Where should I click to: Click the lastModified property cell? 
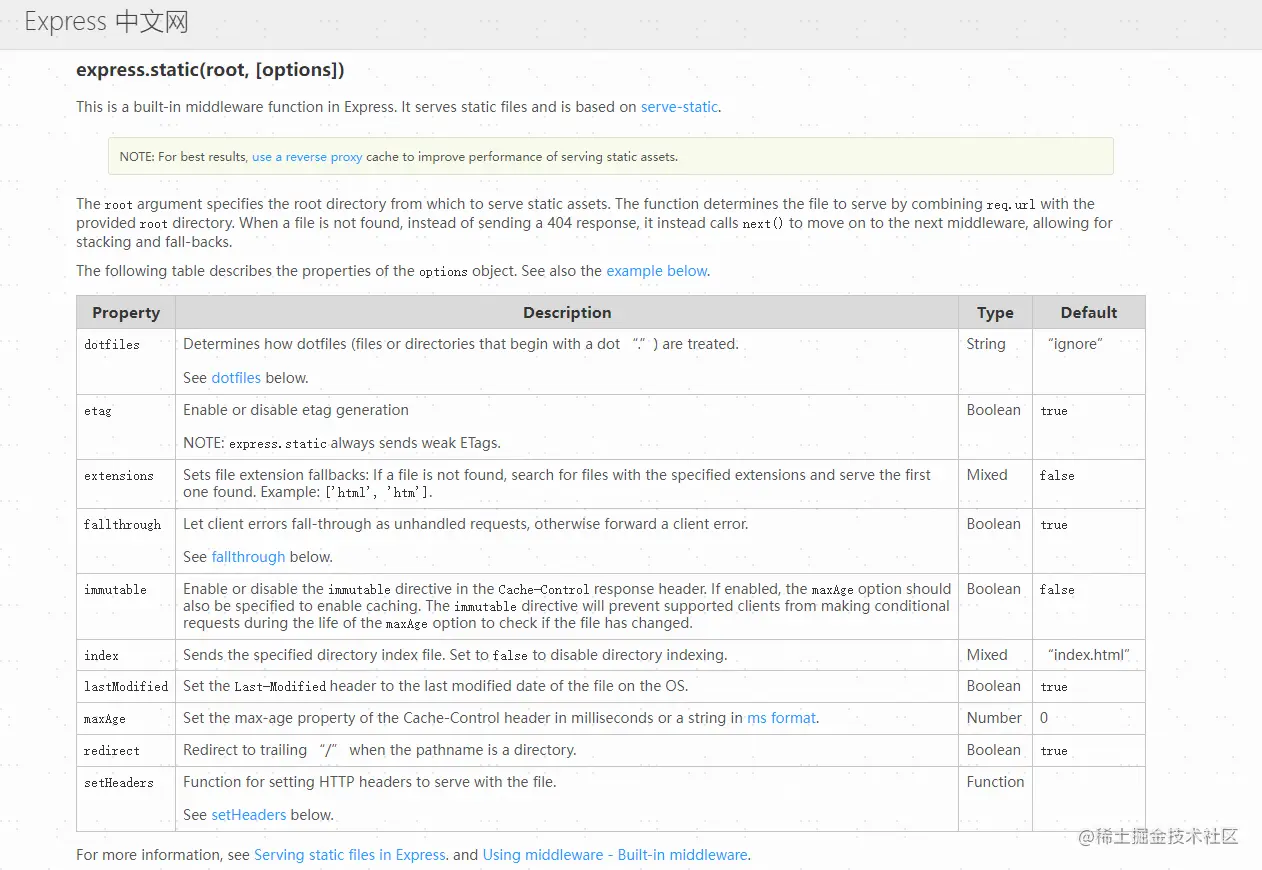[126, 687]
